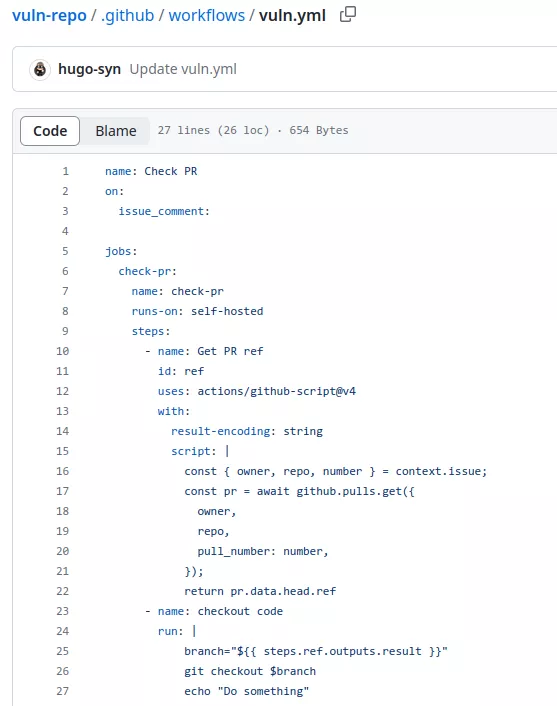Select line number 25
The height and width of the screenshot is (706, 557).
[x=63, y=651]
